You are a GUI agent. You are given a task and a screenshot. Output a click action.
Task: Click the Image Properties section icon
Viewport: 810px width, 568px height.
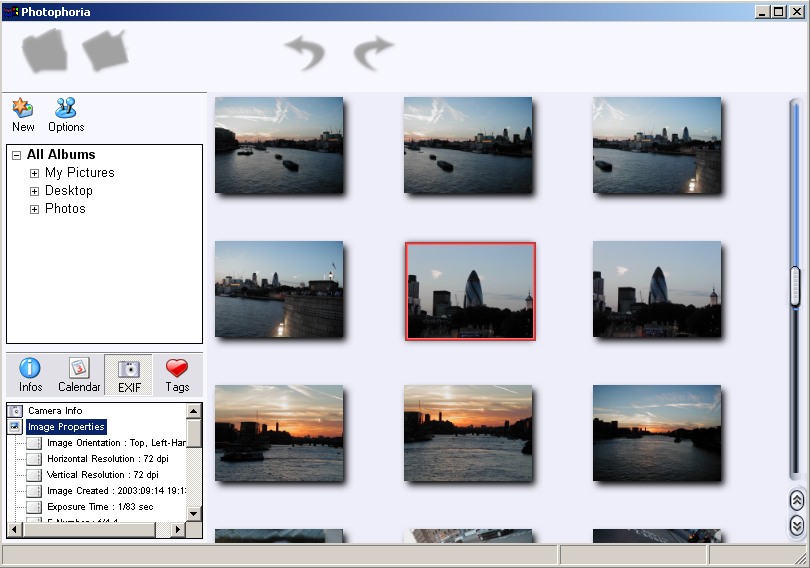[x=15, y=427]
